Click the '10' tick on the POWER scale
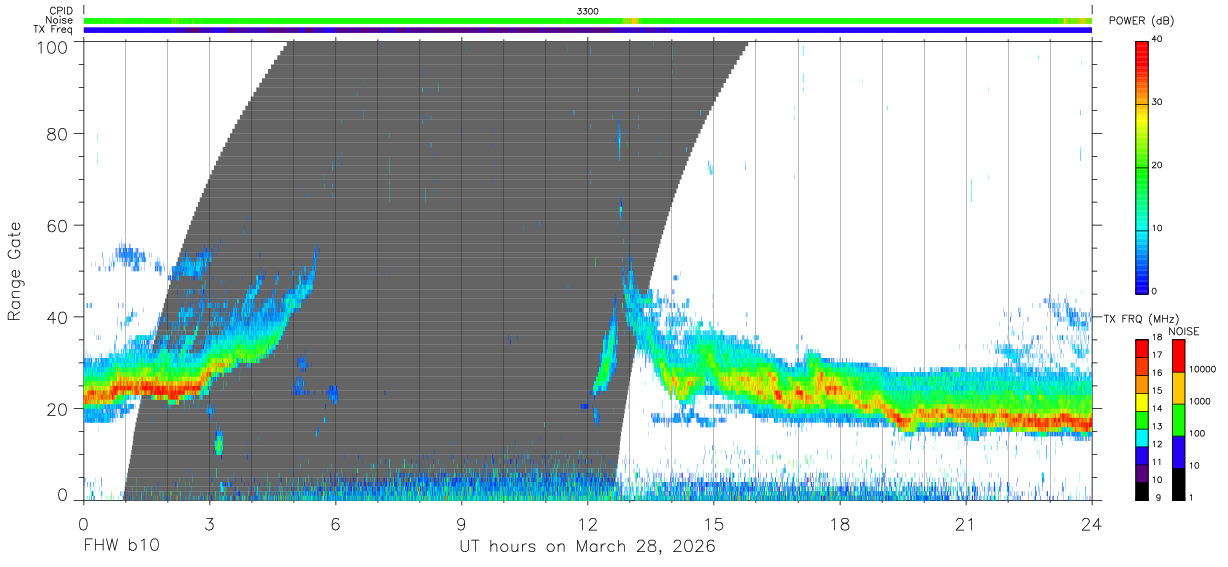 pos(1158,229)
